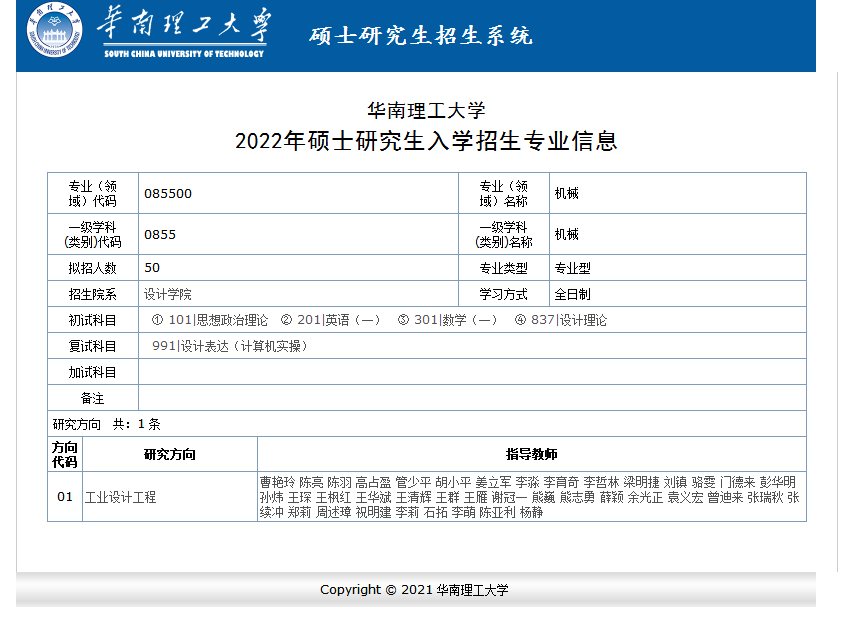This screenshot has width=852, height=626.
Task: Click the 招生院系 label
Action: 92,294
